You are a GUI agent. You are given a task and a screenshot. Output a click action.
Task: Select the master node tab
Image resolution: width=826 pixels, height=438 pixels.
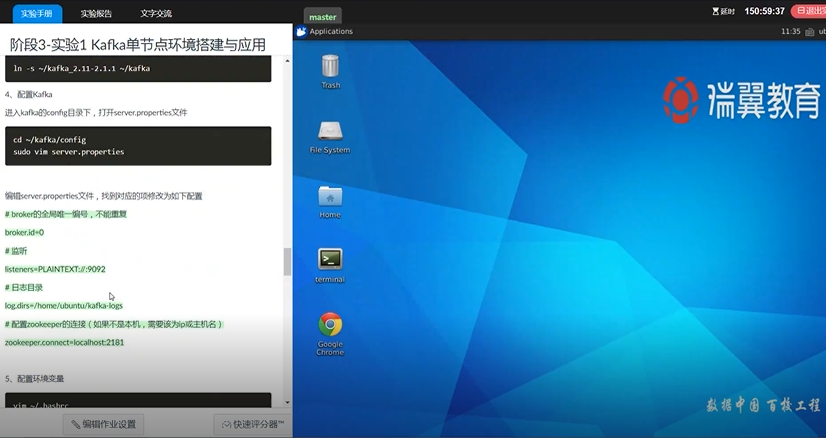tap(323, 17)
